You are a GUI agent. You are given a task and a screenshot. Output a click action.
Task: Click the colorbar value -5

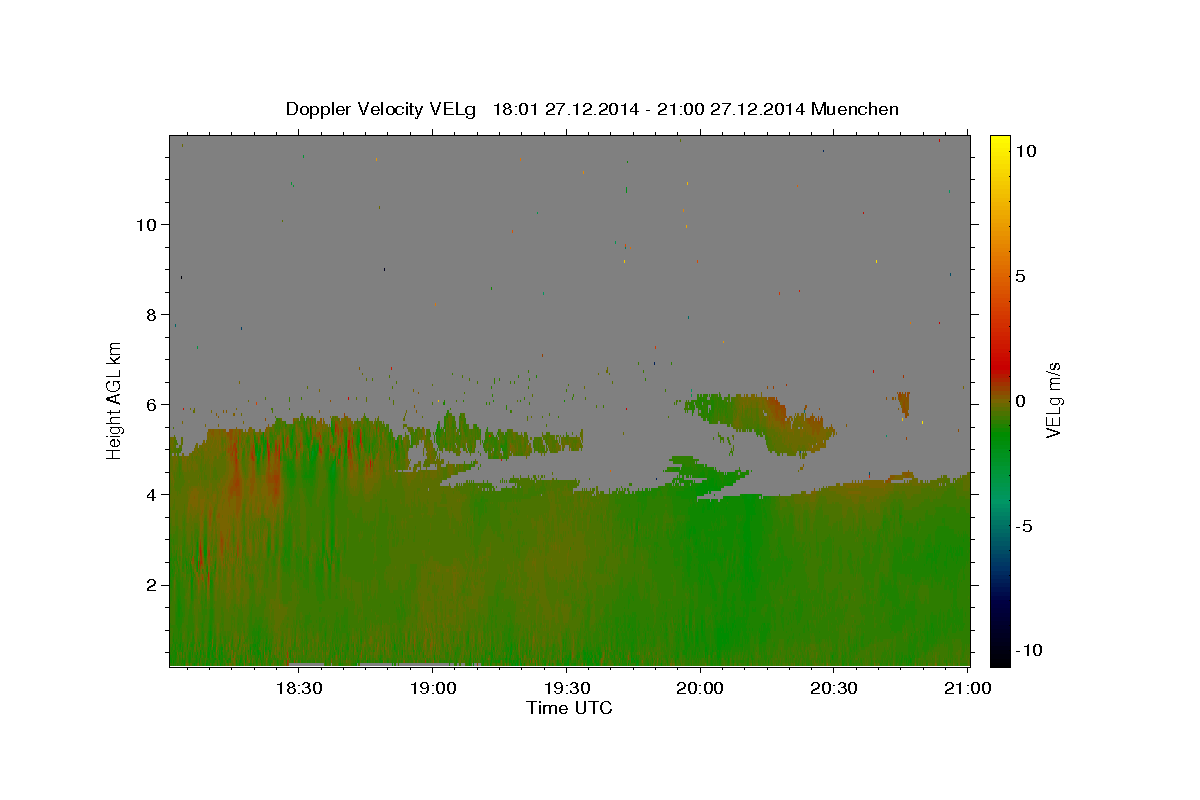tap(1025, 526)
